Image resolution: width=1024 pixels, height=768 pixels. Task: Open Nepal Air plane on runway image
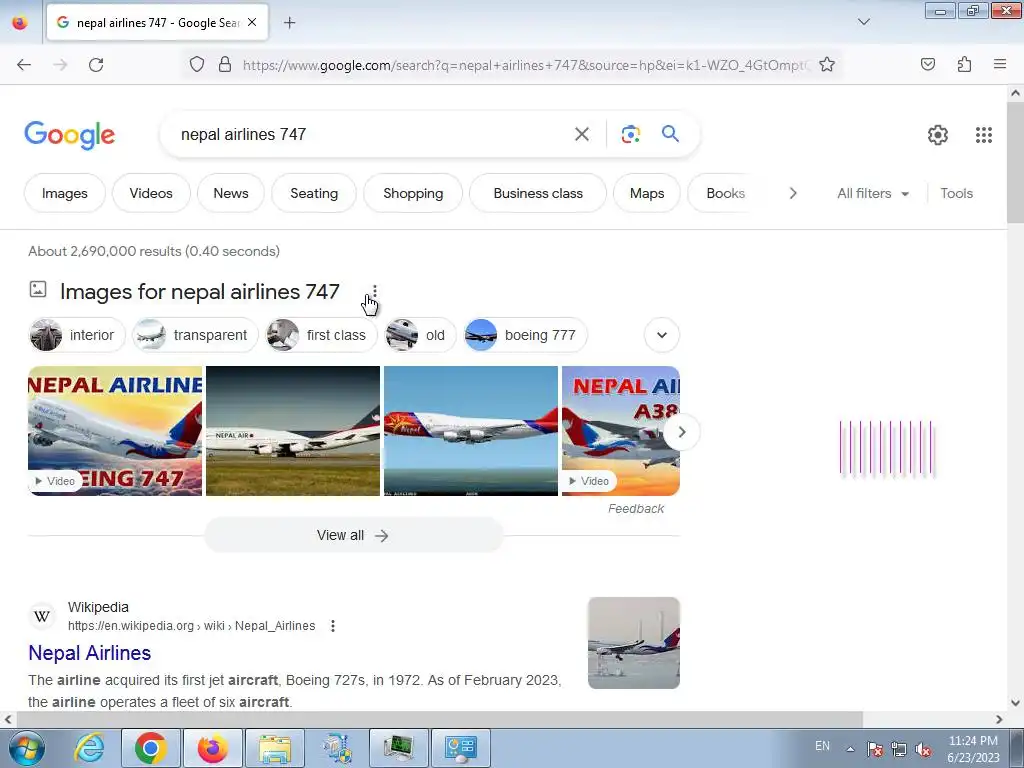(293, 431)
